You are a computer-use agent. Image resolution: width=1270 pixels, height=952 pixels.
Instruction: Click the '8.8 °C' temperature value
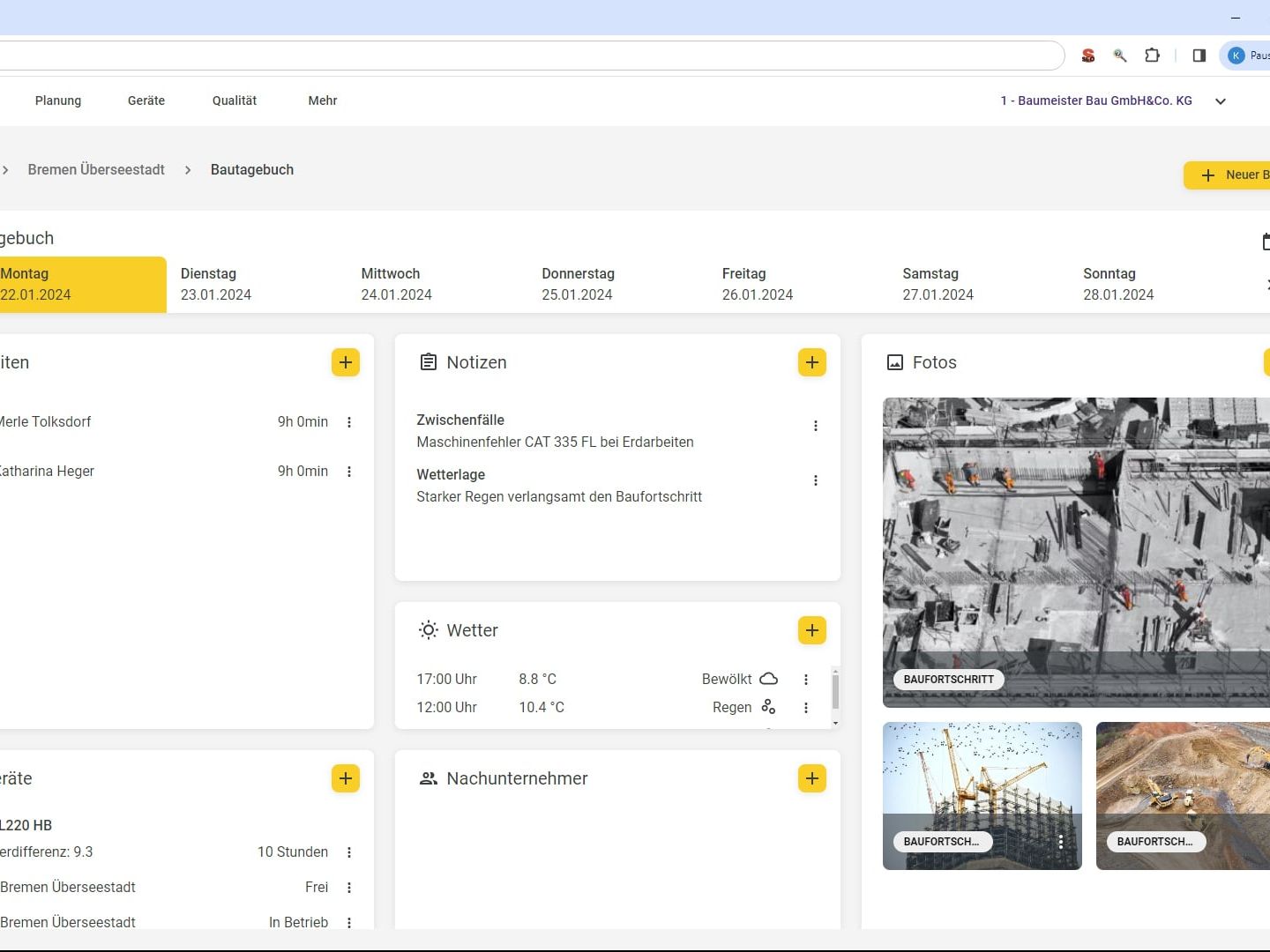(538, 680)
